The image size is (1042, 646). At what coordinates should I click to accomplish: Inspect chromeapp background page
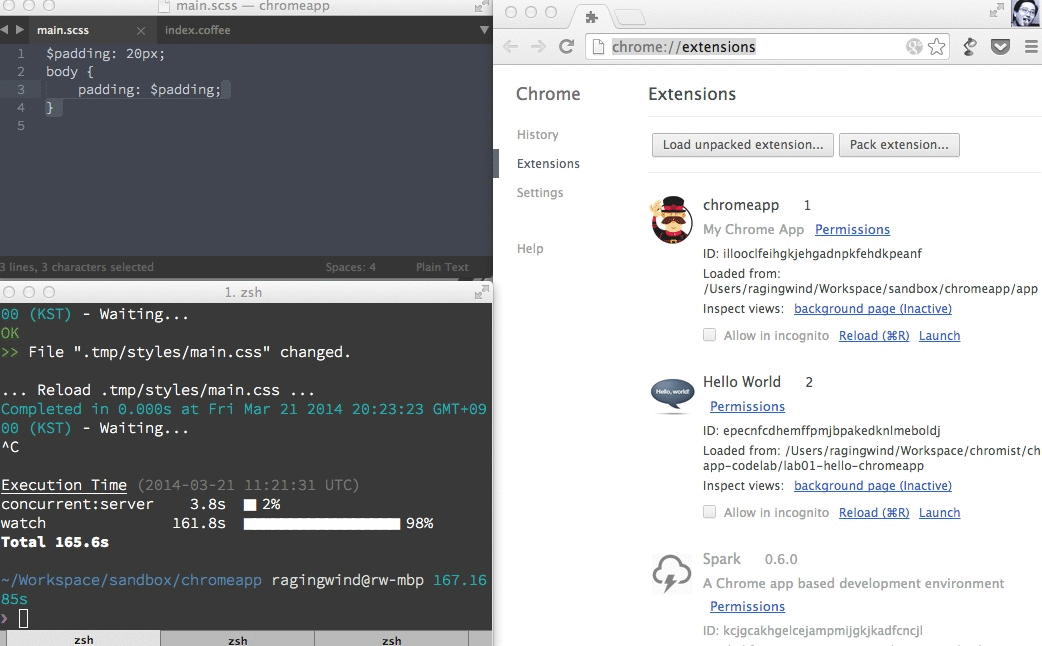(873, 308)
